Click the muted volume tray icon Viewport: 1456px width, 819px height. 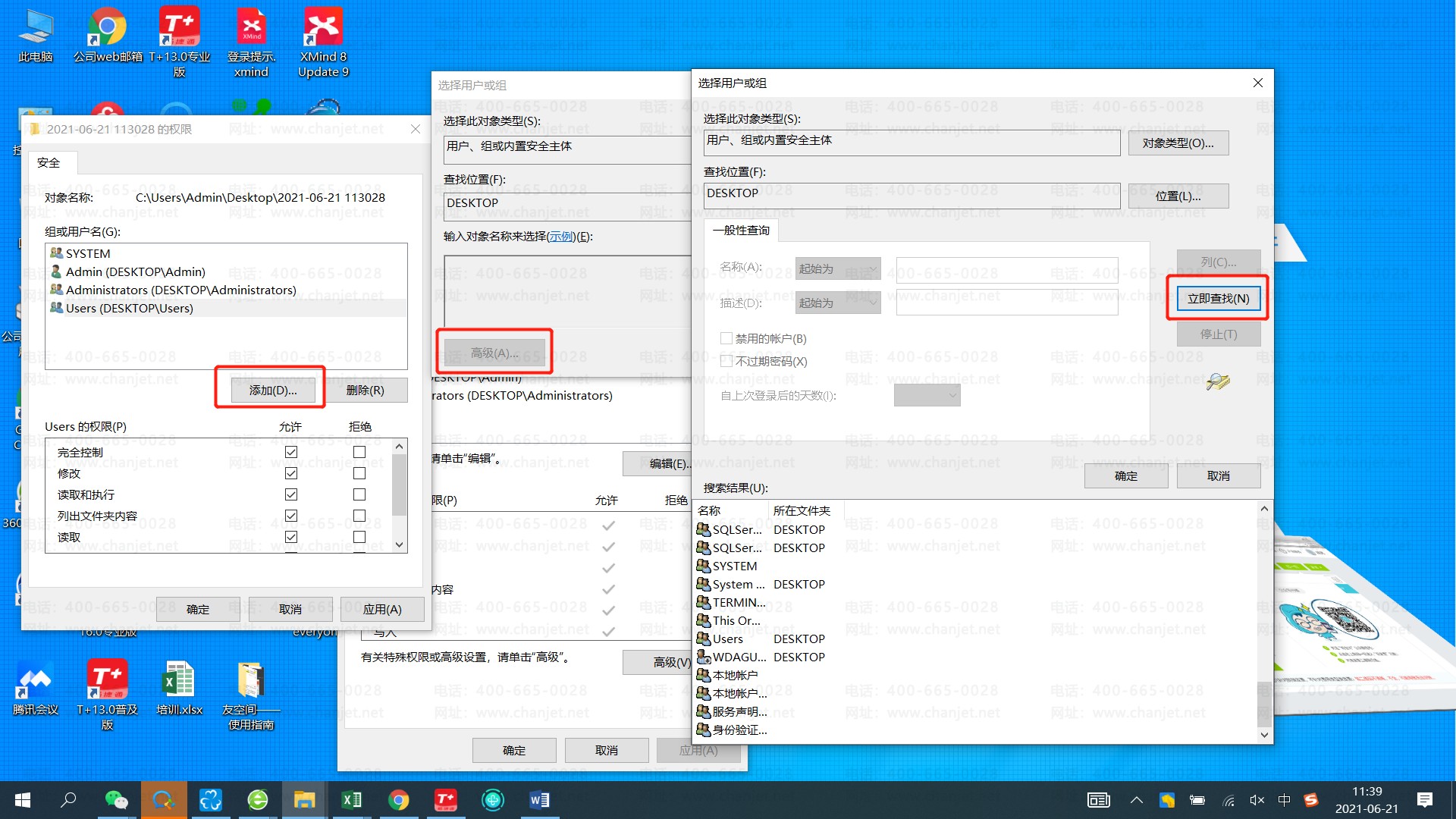point(1257,800)
